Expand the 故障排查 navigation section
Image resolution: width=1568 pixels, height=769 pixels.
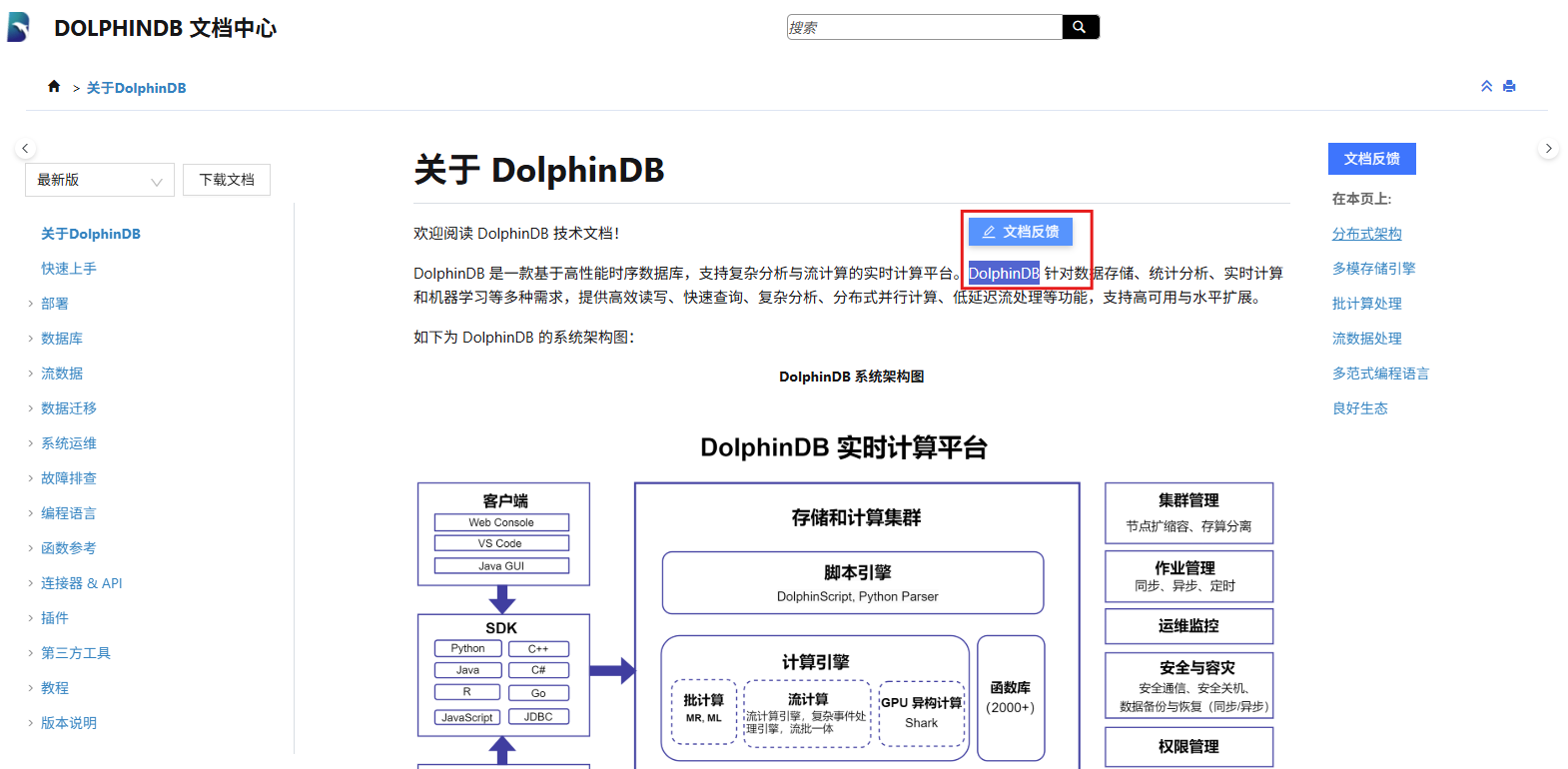[31, 478]
